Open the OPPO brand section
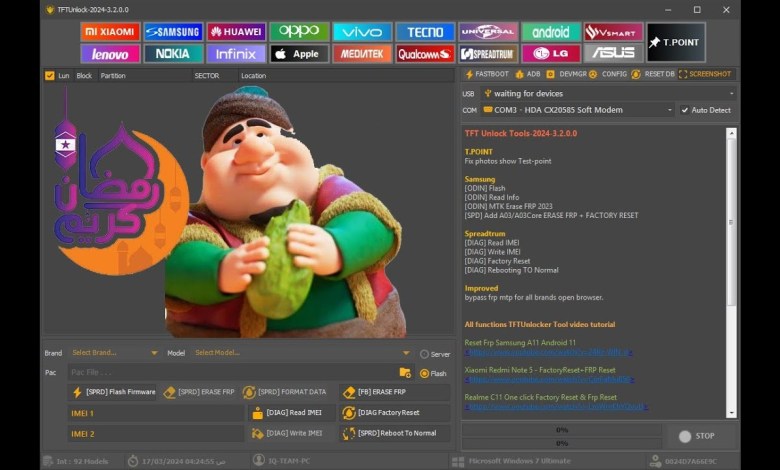The height and width of the screenshot is (470, 780). (299, 32)
